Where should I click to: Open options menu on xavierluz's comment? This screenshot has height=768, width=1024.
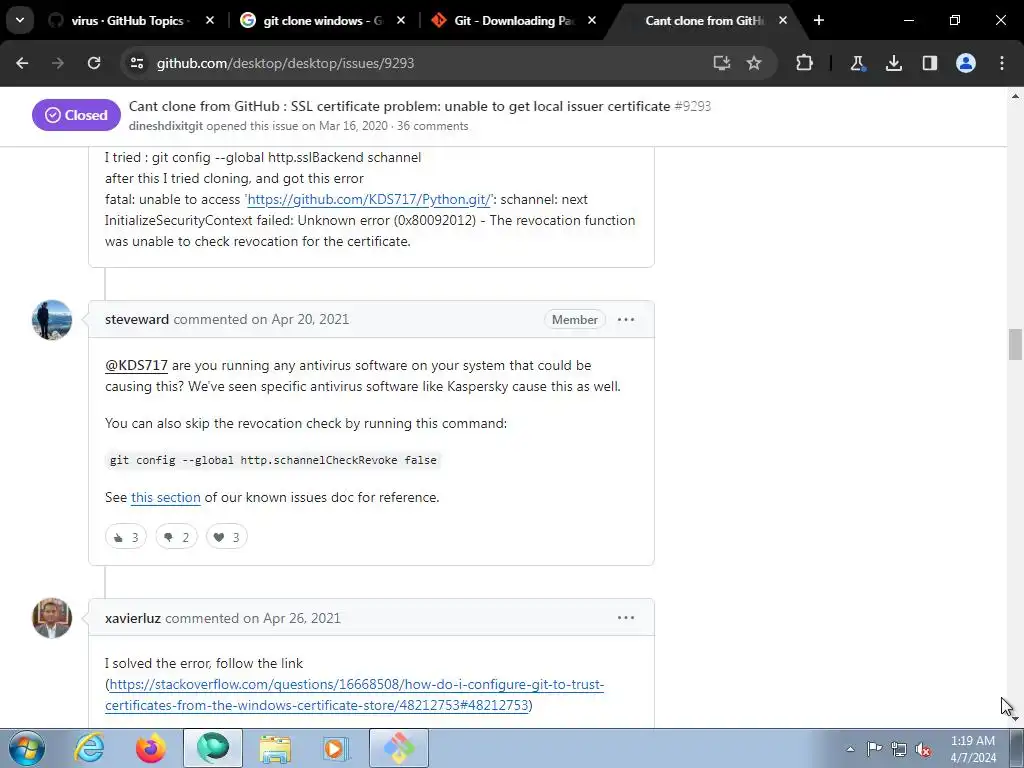(626, 618)
